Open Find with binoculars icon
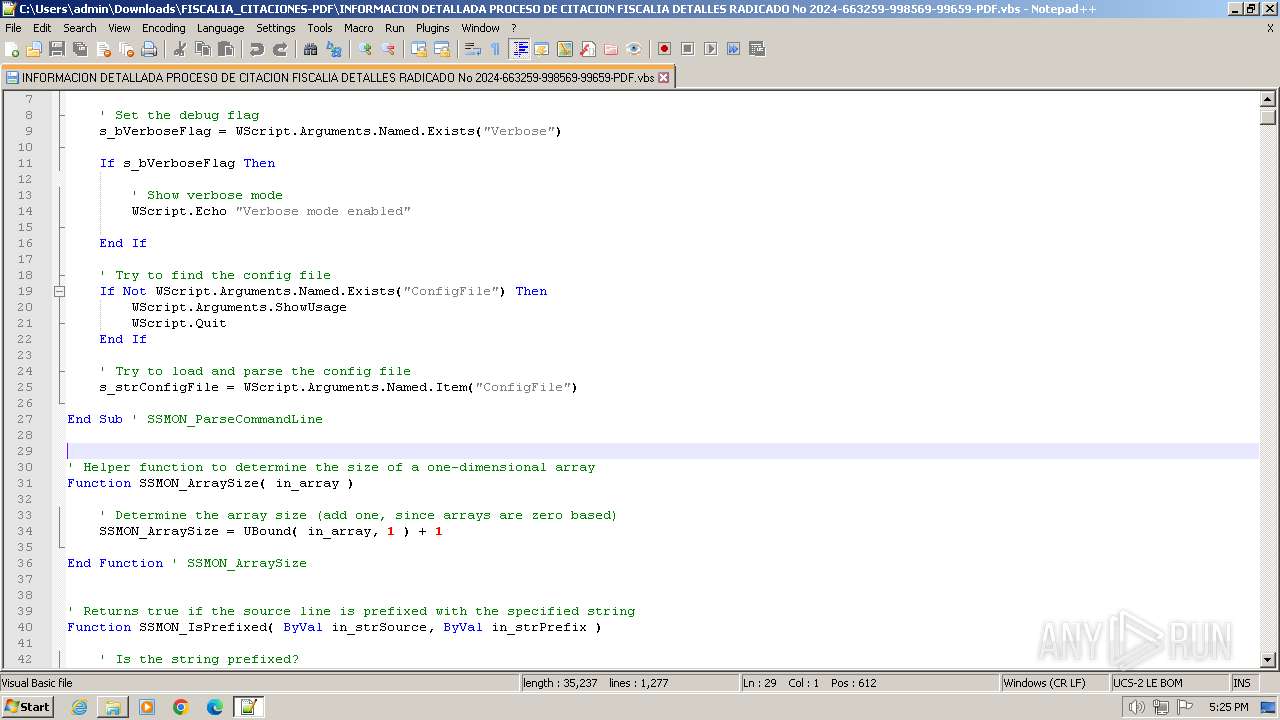The image size is (1280, 720). tap(311, 49)
